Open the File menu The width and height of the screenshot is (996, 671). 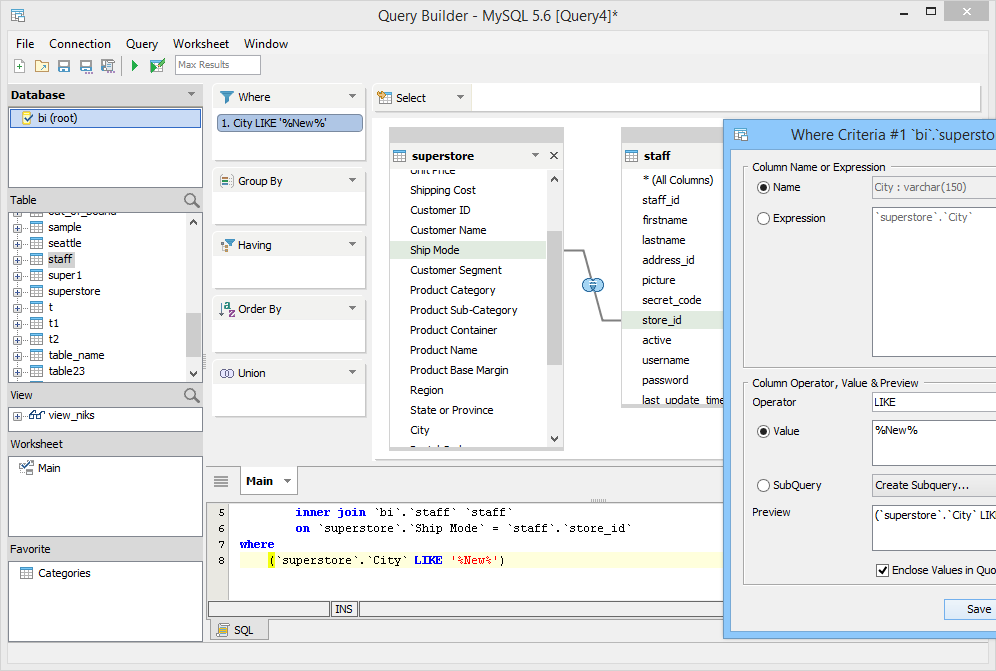(x=25, y=44)
